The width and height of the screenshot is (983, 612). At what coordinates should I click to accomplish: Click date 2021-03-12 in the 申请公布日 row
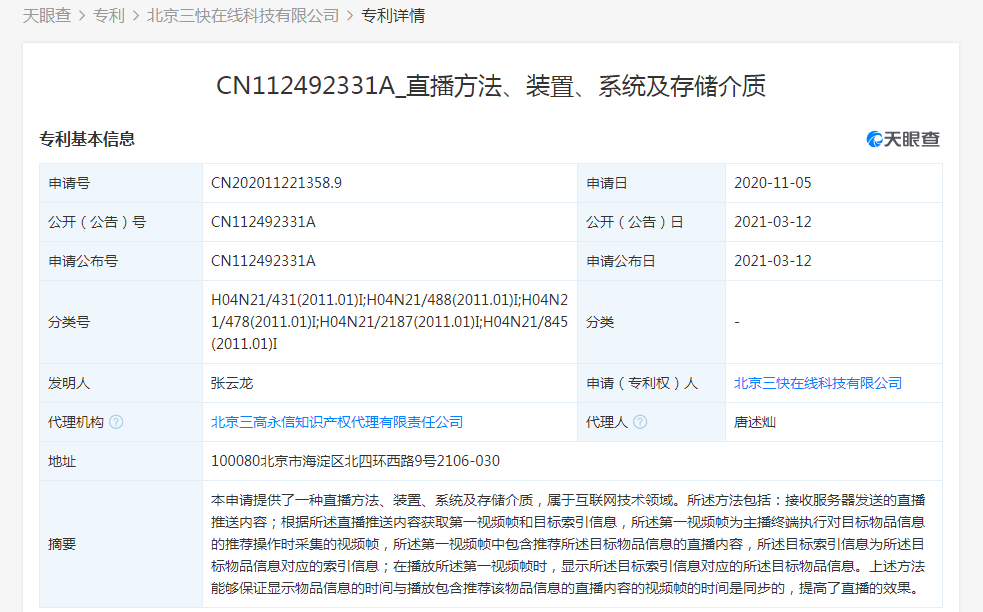tap(773, 261)
